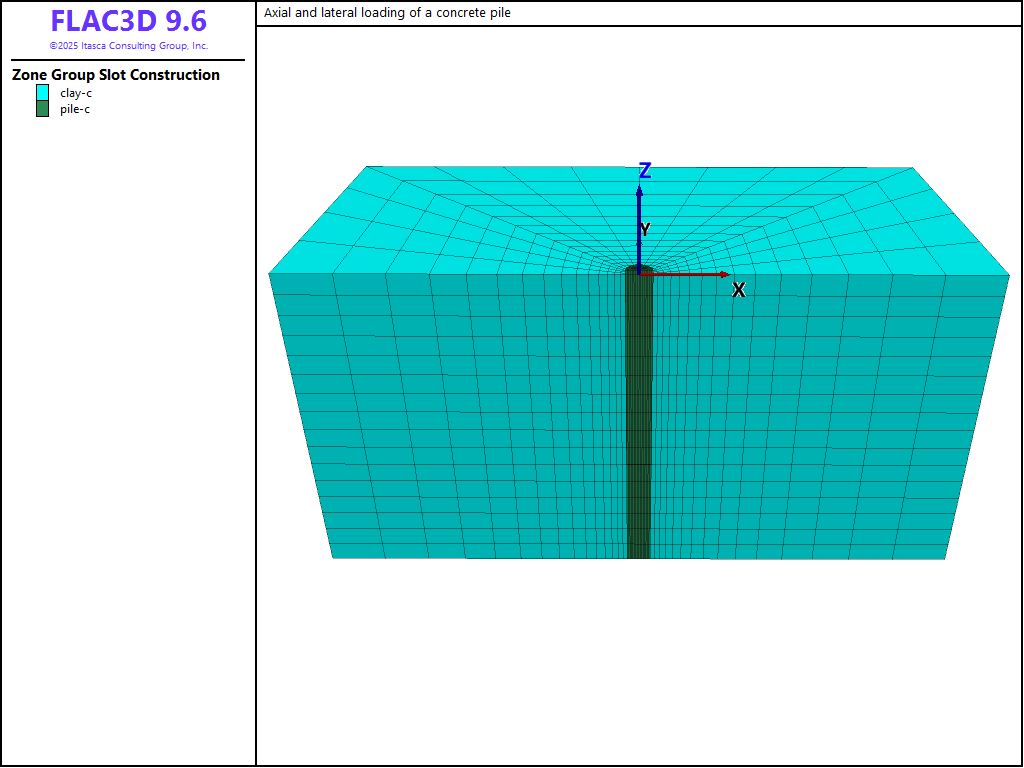The image size is (1024, 768).
Task: Click the bottom-left corner of the clay front face
Action: tap(333, 557)
